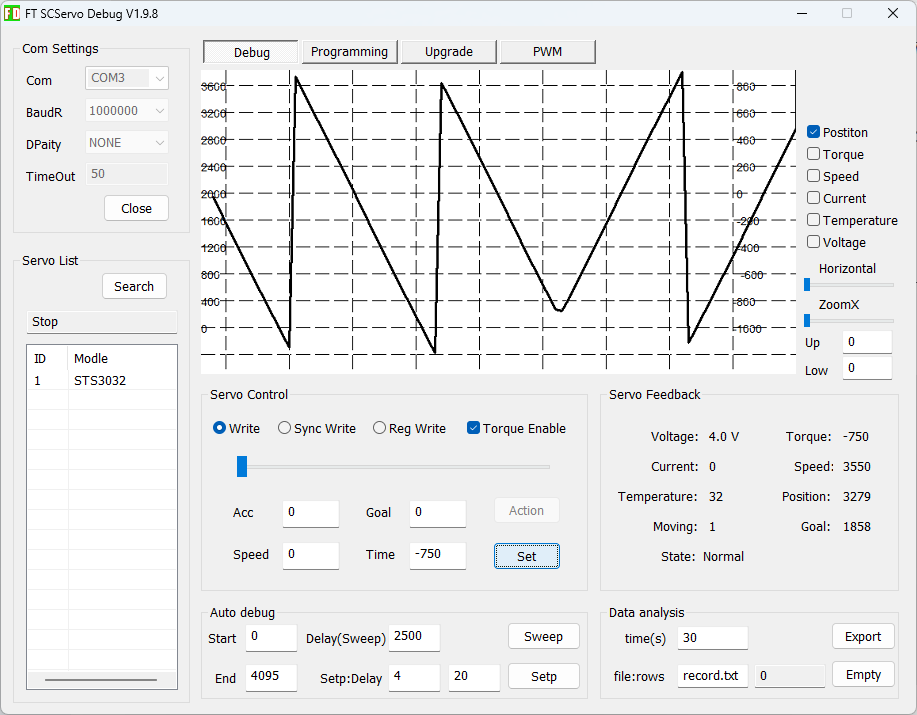The image size is (917, 715).
Task: Click the Sweep button
Action: click(x=543, y=637)
